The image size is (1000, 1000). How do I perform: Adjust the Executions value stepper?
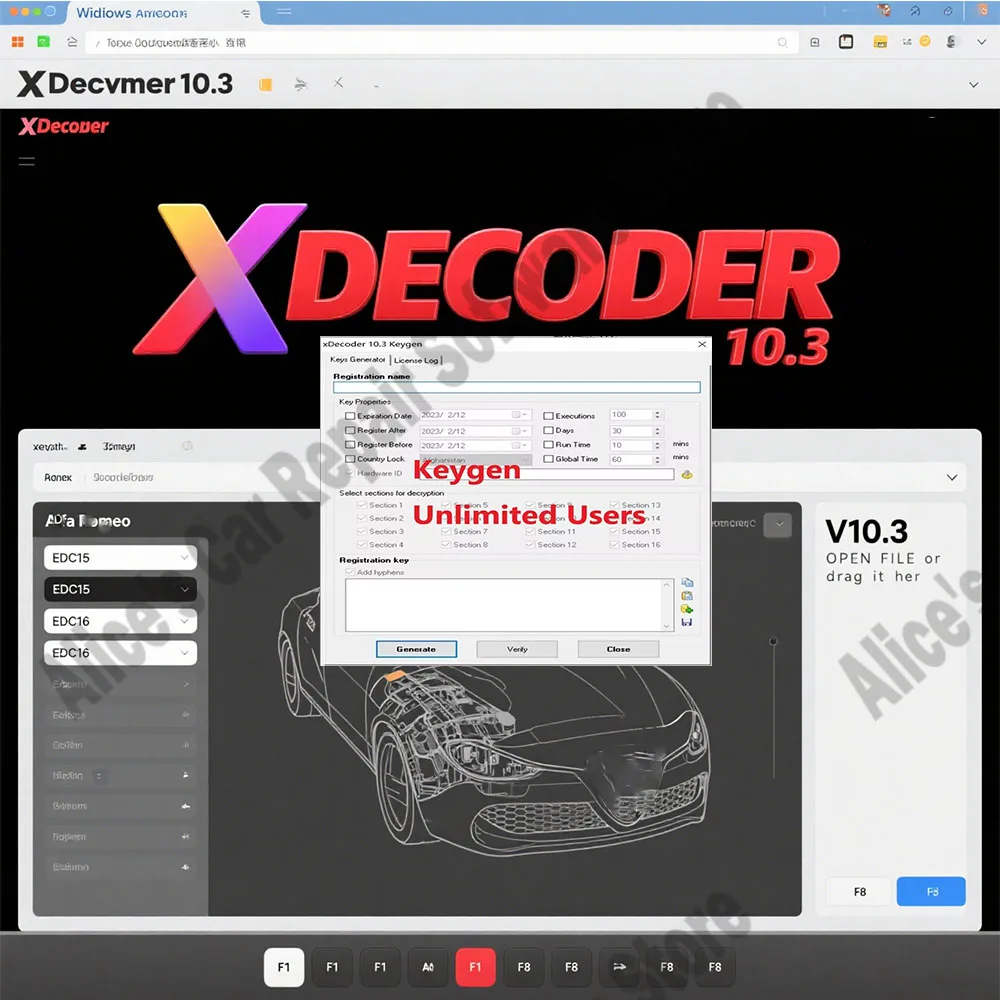pos(658,415)
